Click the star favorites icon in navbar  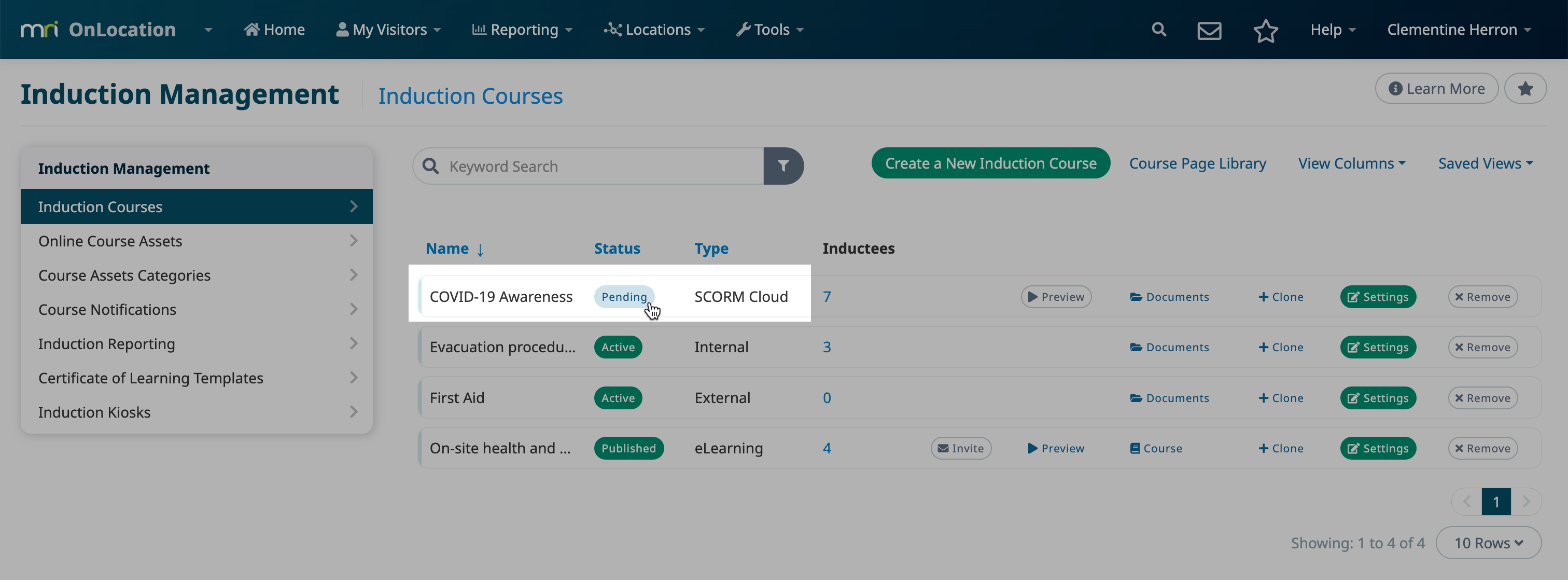(1265, 30)
